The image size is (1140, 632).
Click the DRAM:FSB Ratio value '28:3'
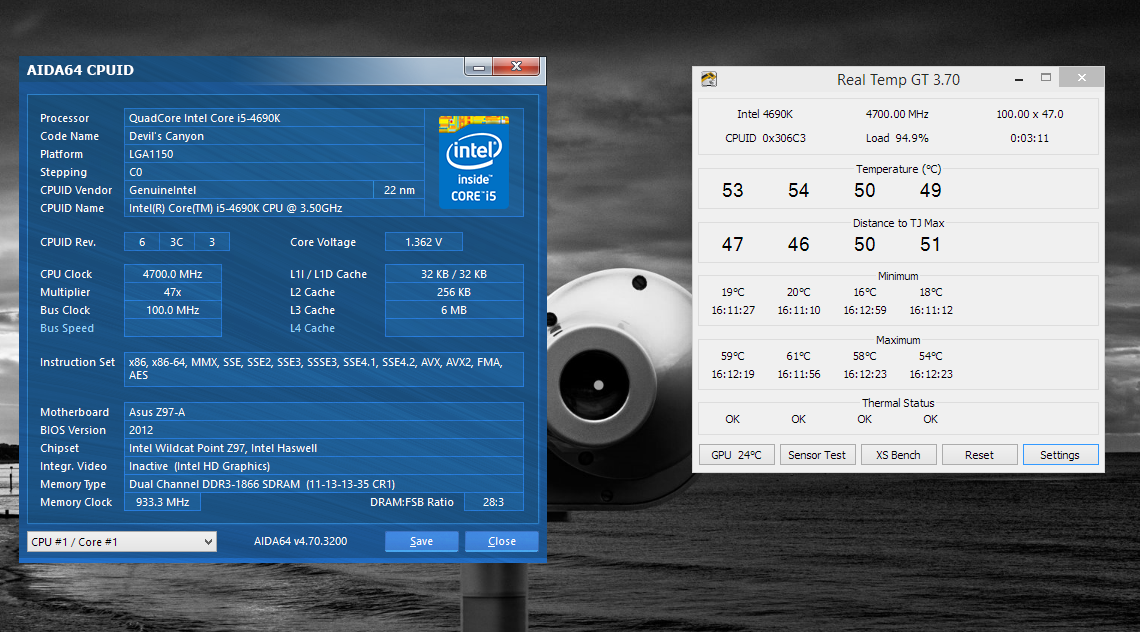pyautogui.click(x=494, y=502)
